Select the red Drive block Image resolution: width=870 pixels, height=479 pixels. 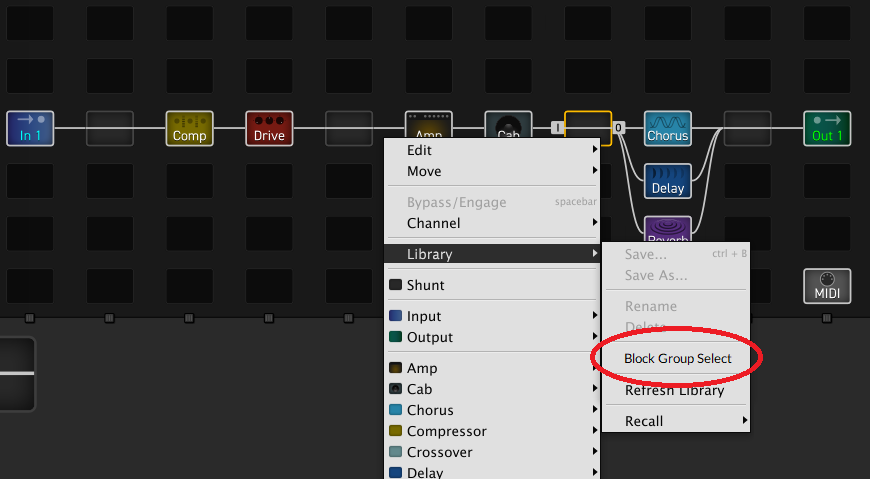pos(269,129)
